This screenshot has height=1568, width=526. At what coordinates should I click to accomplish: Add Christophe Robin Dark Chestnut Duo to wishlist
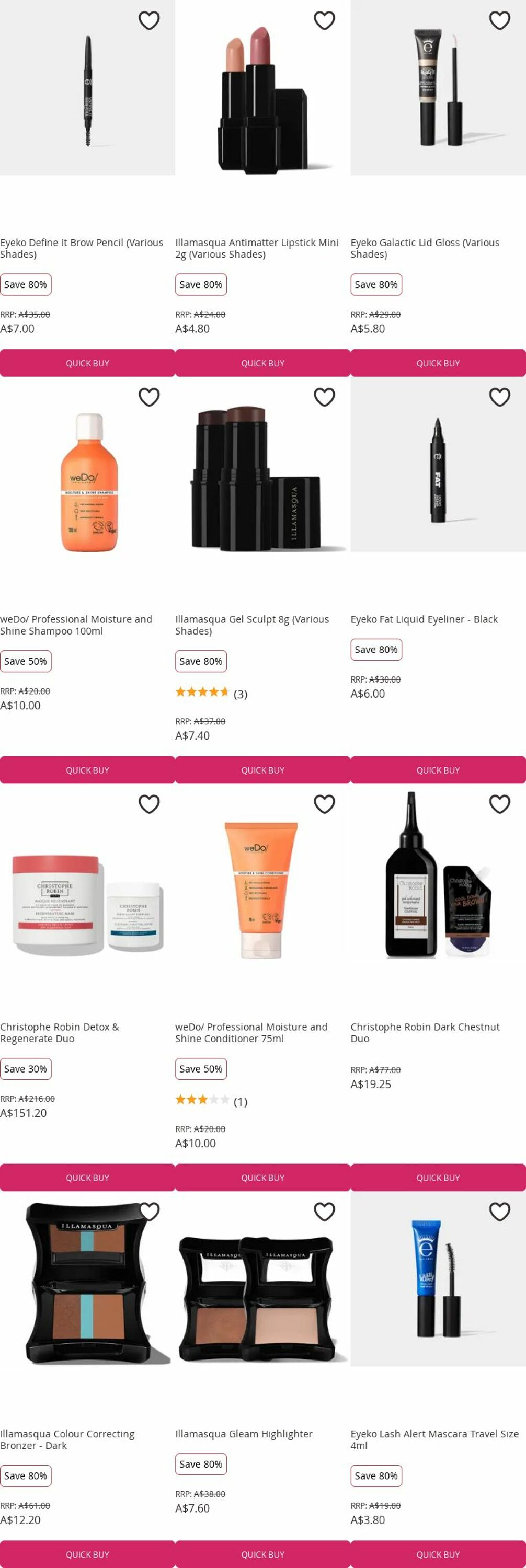(500, 805)
